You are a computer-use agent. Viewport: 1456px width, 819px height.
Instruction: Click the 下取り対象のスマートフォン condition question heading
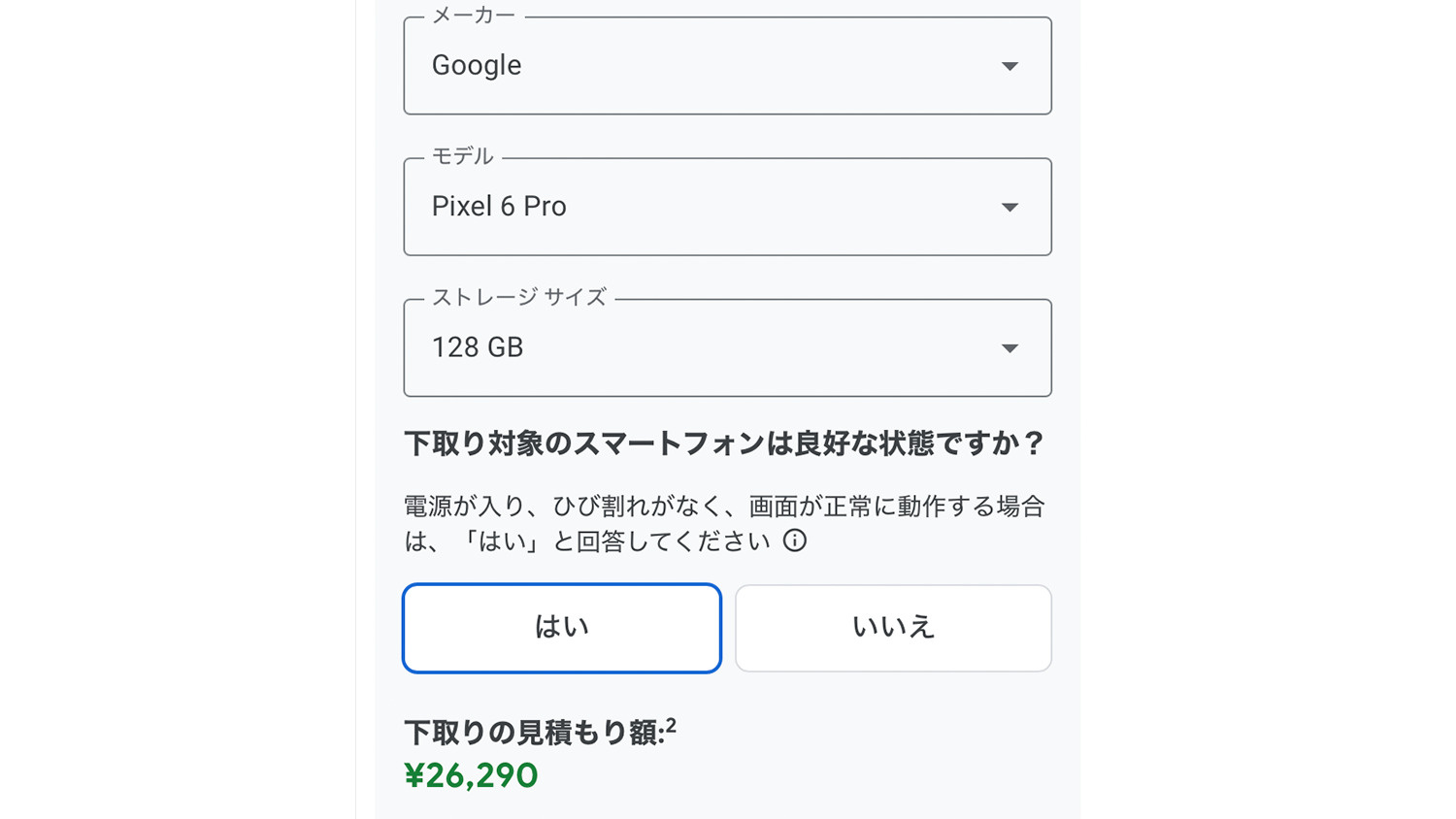724,443
